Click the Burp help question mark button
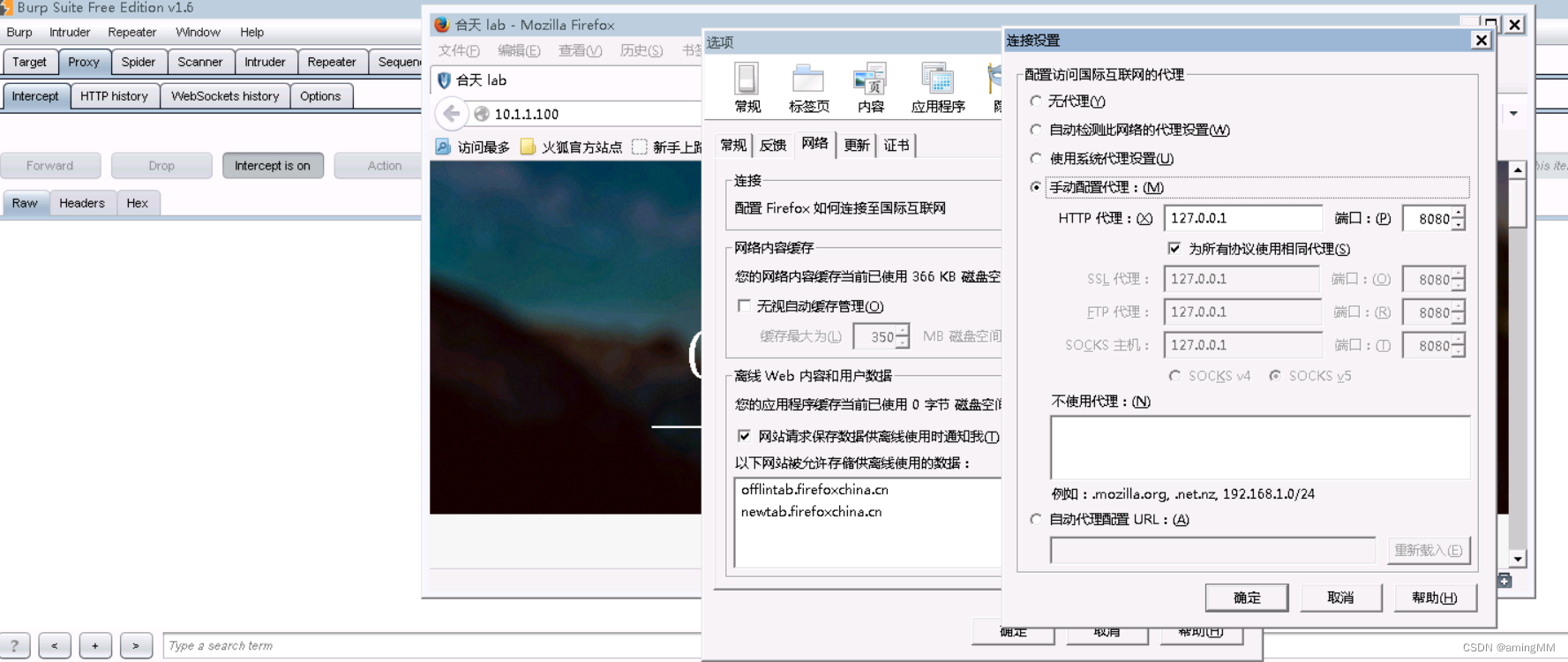The height and width of the screenshot is (662, 1568). point(15,645)
